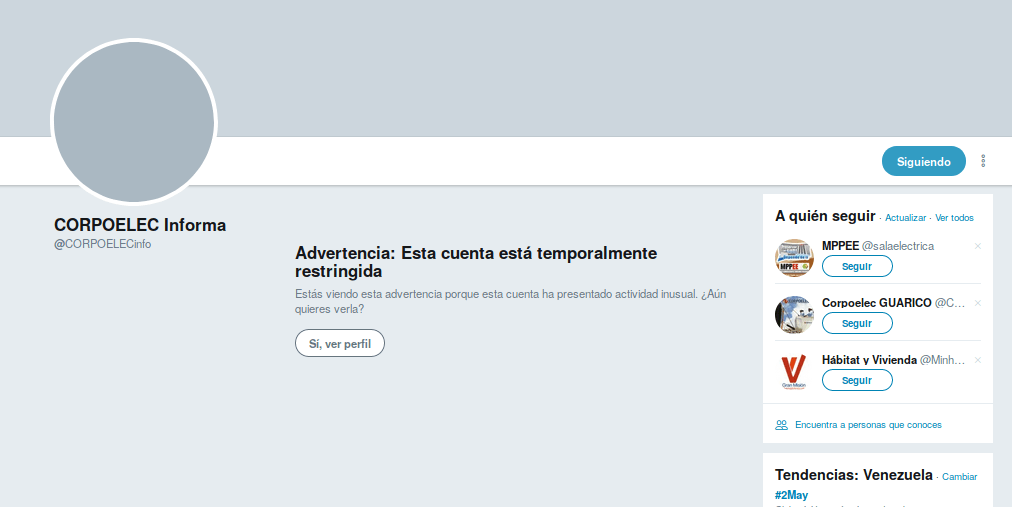The image size is (1012, 507).
Task: Dismiss the Corpoelec GUARICO suggestion
Action: [x=978, y=303]
